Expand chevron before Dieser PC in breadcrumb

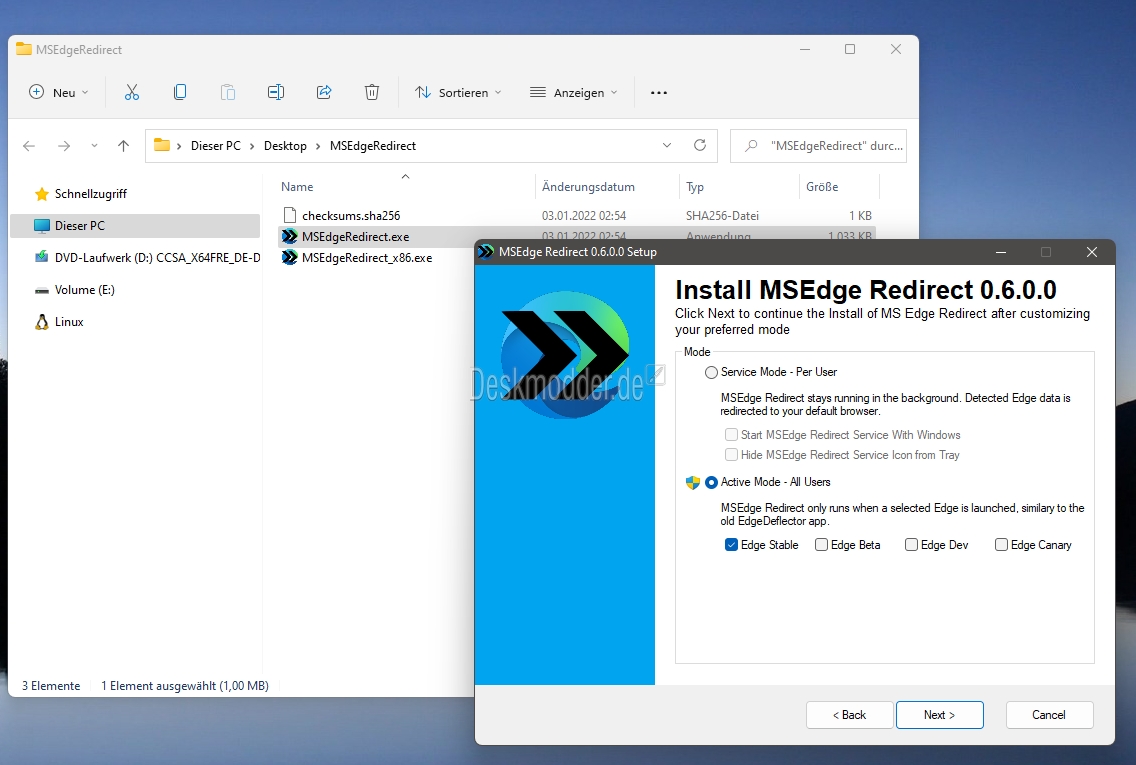click(179, 146)
